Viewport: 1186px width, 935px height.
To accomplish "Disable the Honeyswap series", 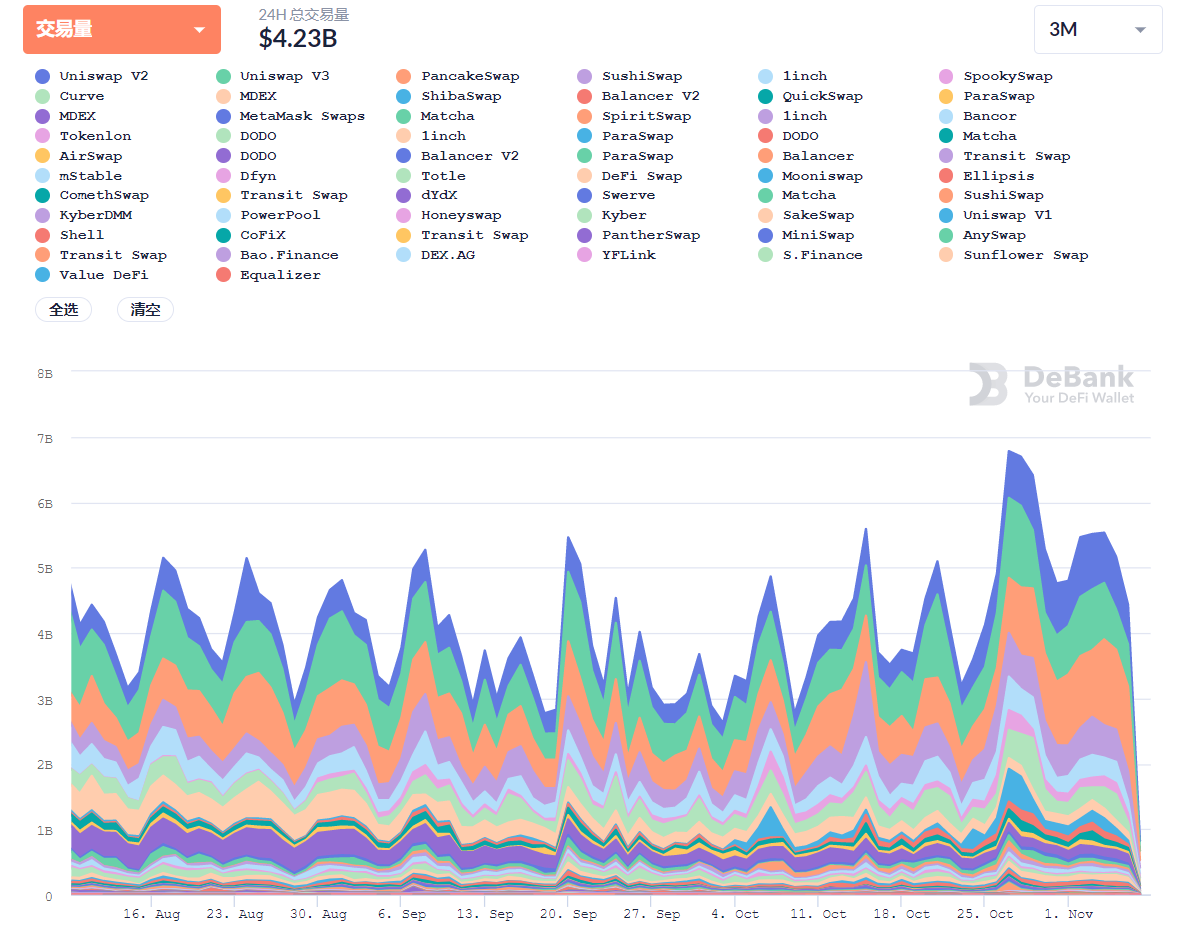I will (x=449, y=215).
